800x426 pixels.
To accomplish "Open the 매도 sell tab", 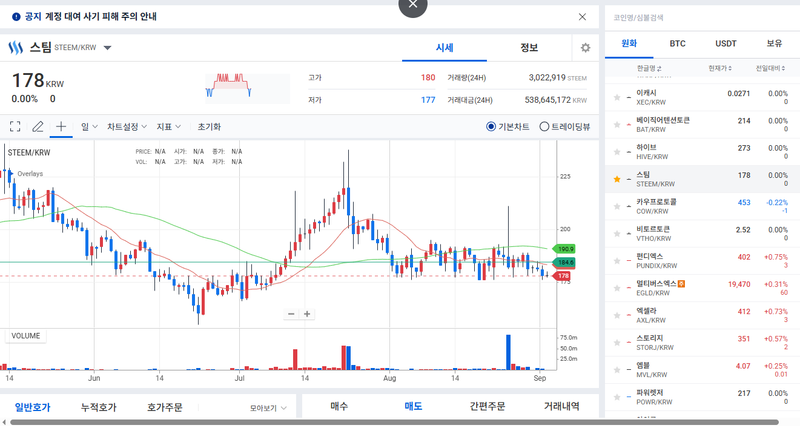I will 413,406.
